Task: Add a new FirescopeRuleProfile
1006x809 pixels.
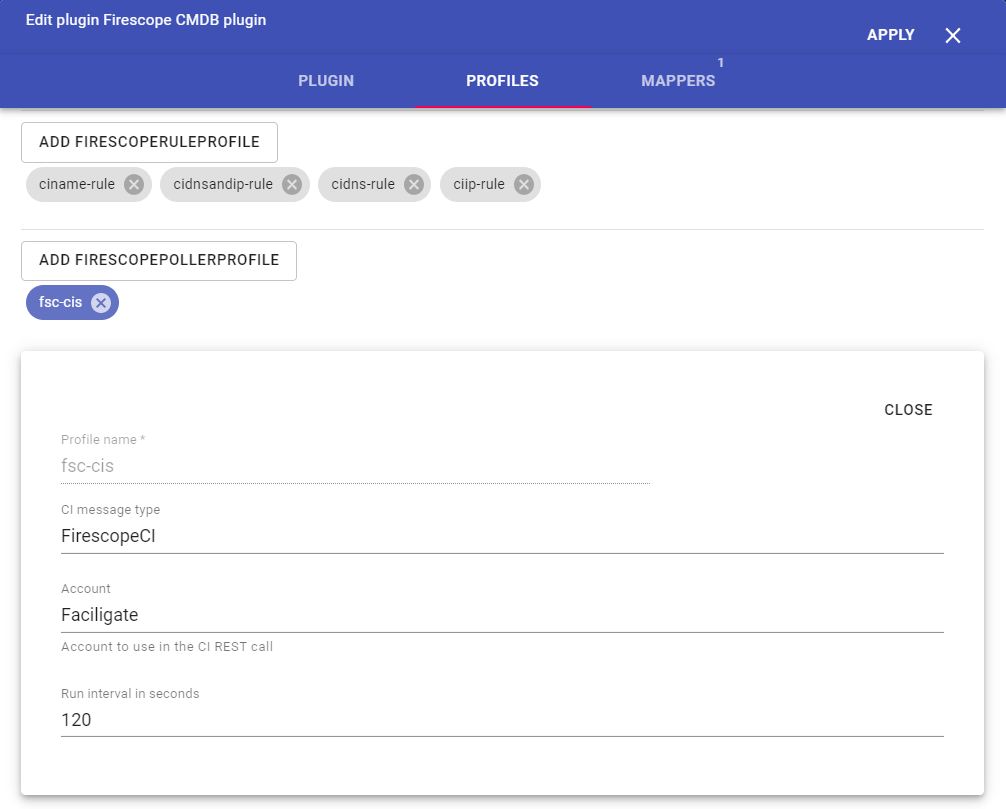Action: (x=149, y=142)
